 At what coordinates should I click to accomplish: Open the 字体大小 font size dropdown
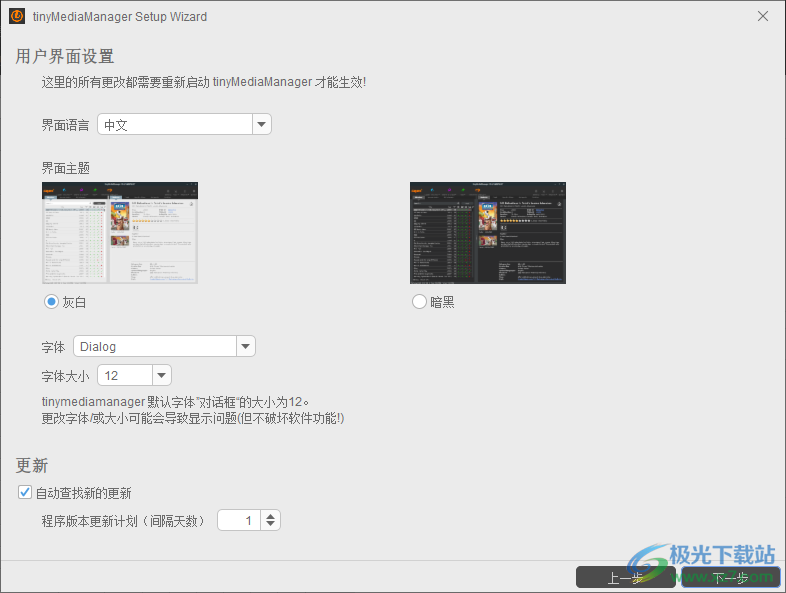click(161, 375)
